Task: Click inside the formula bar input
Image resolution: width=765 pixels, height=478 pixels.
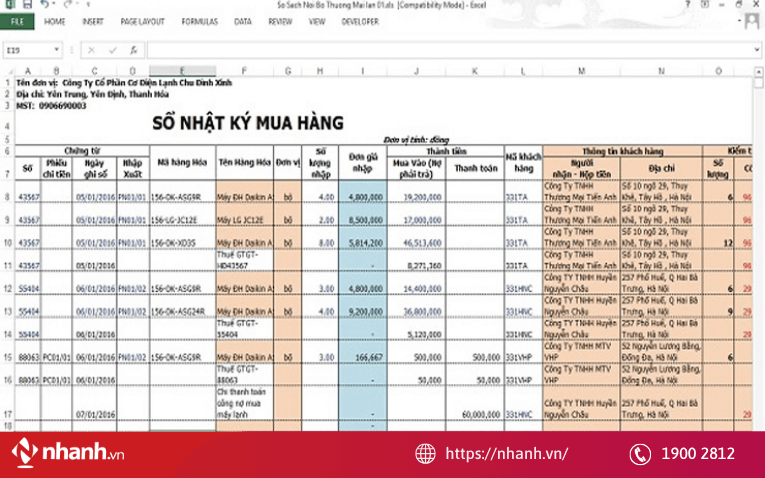Action: [450, 50]
